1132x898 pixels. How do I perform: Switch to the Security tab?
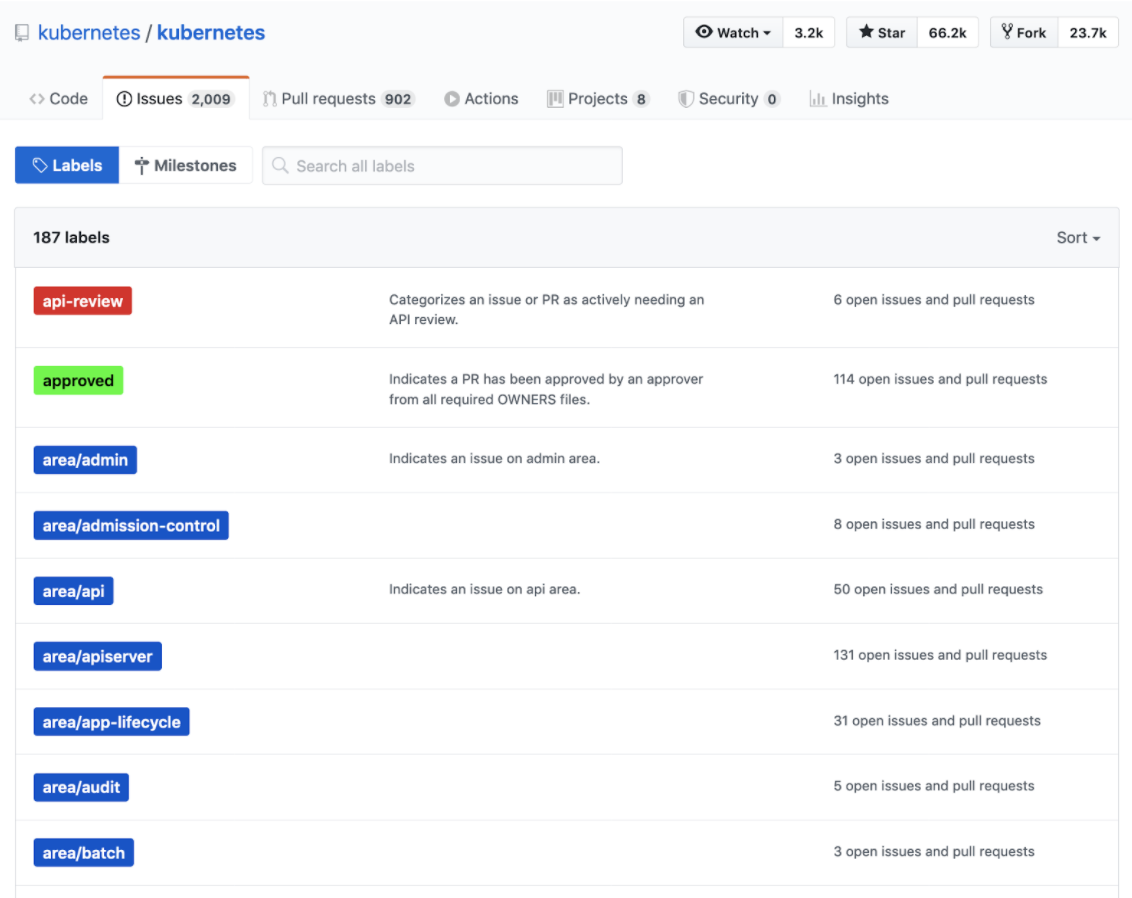click(729, 99)
